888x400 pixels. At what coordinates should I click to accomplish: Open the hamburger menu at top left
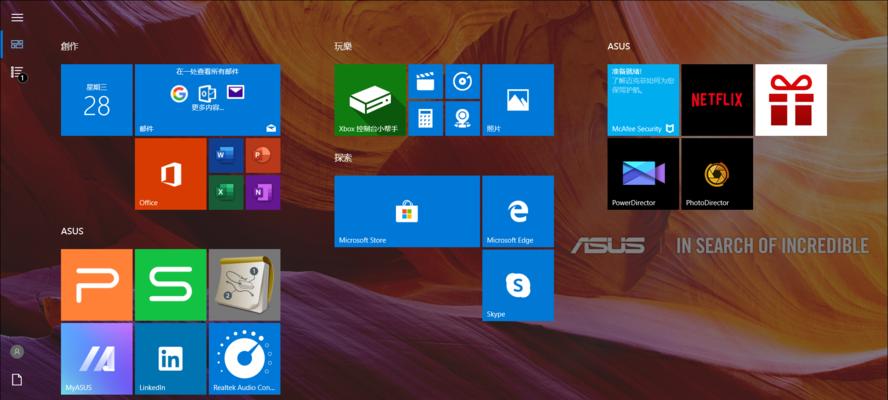17,17
